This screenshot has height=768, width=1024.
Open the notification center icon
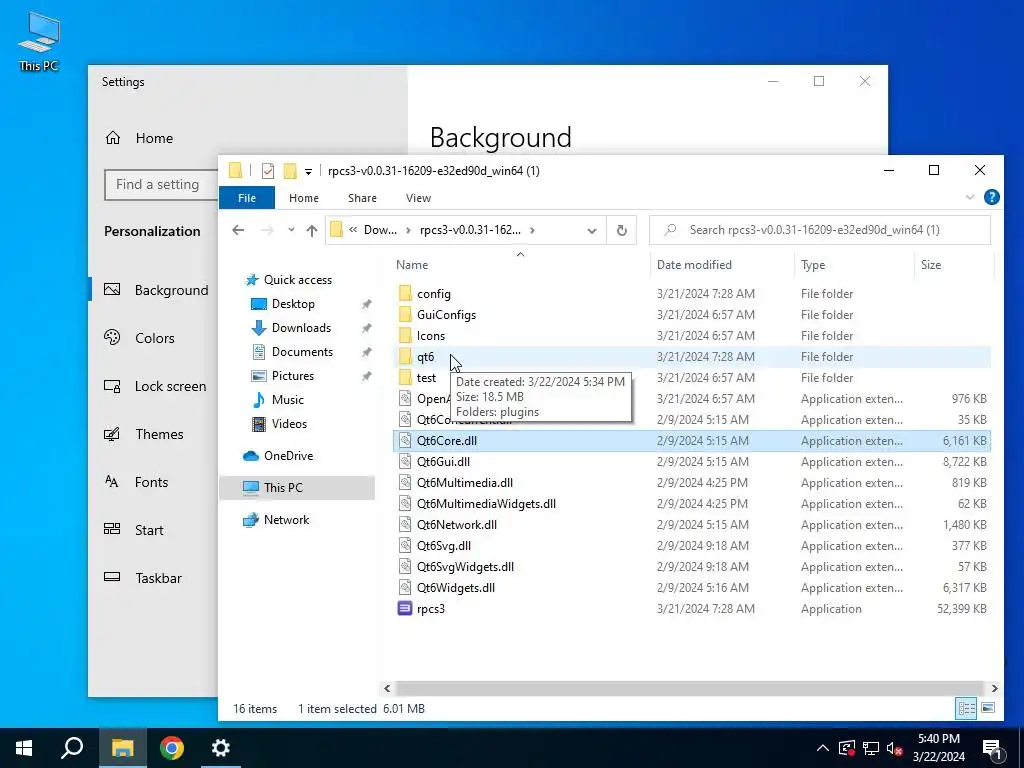click(x=992, y=748)
